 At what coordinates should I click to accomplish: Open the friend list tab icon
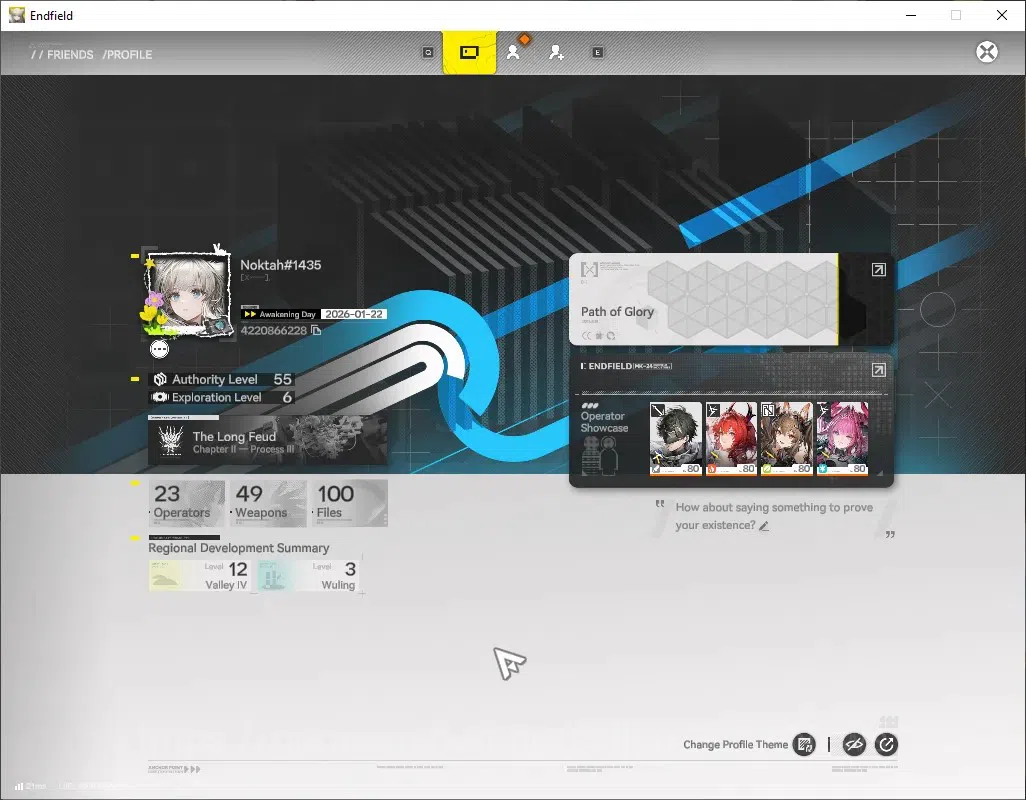tap(513, 52)
